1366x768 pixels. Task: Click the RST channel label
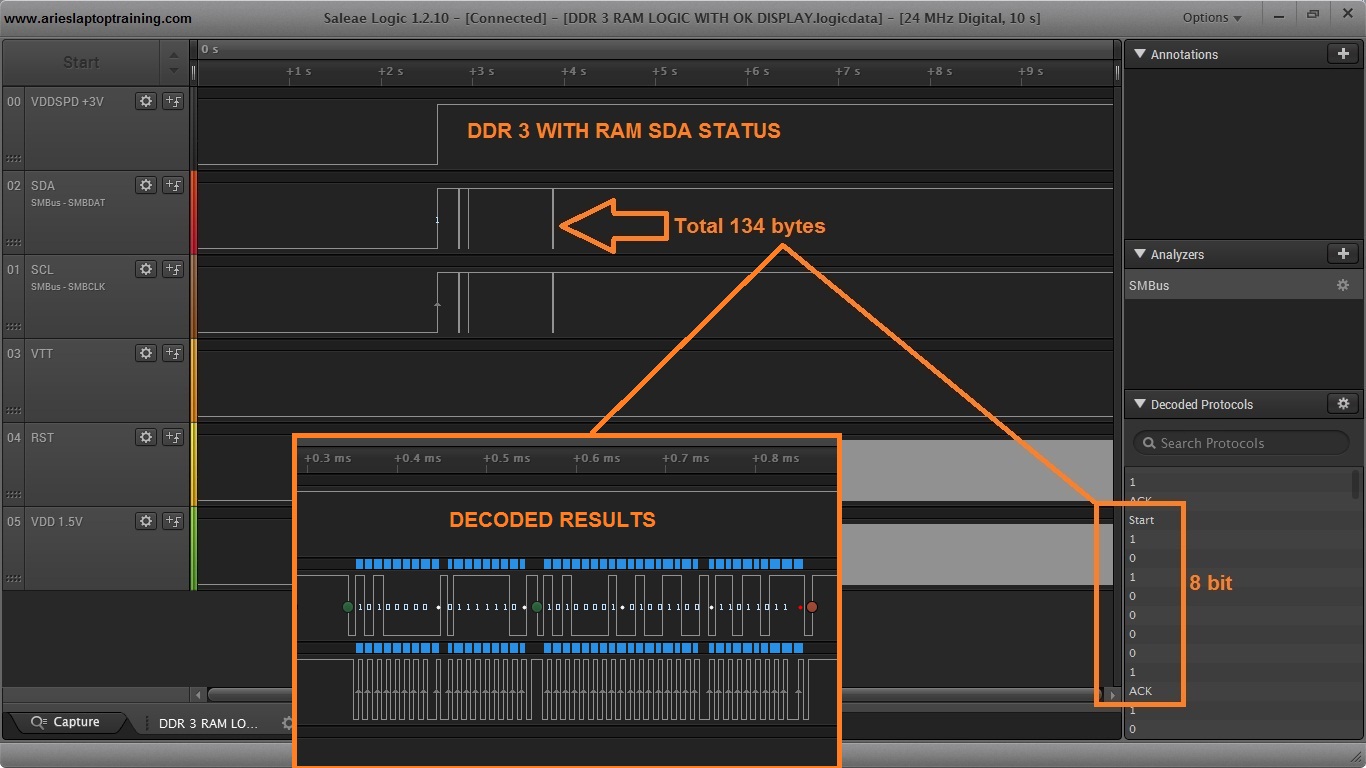click(x=42, y=437)
